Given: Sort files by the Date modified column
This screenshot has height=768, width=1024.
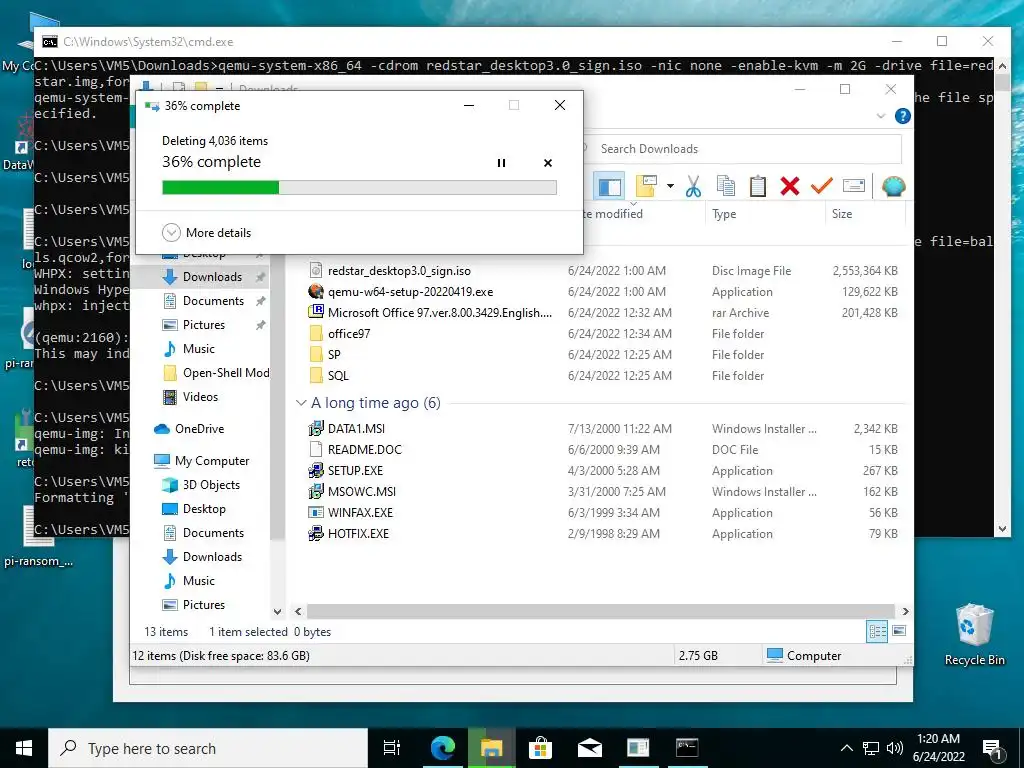Looking at the screenshot, I should pyautogui.click(x=613, y=214).
